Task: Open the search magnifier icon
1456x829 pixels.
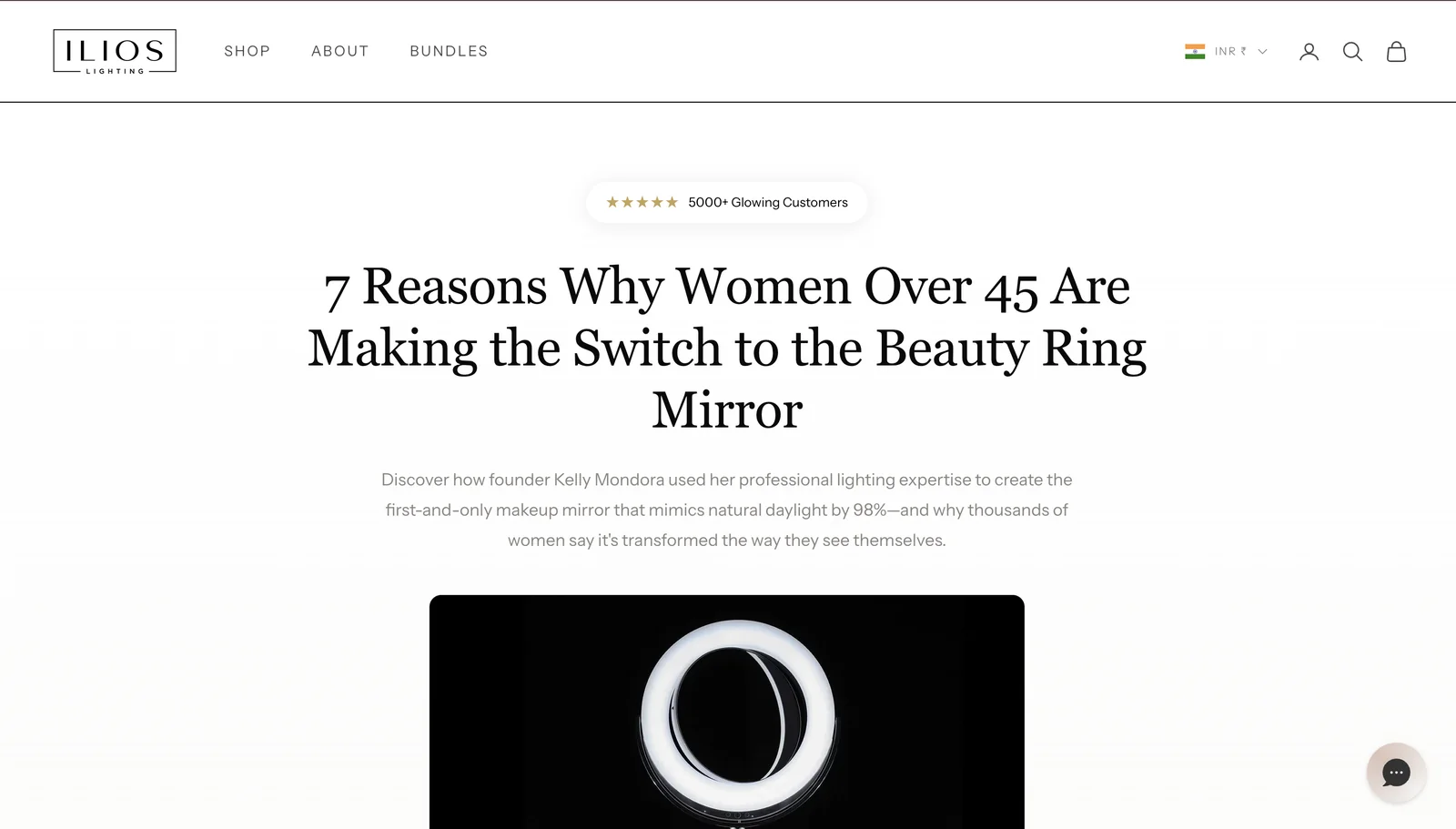Action: pyautogui.click(x=1352, y=52)
